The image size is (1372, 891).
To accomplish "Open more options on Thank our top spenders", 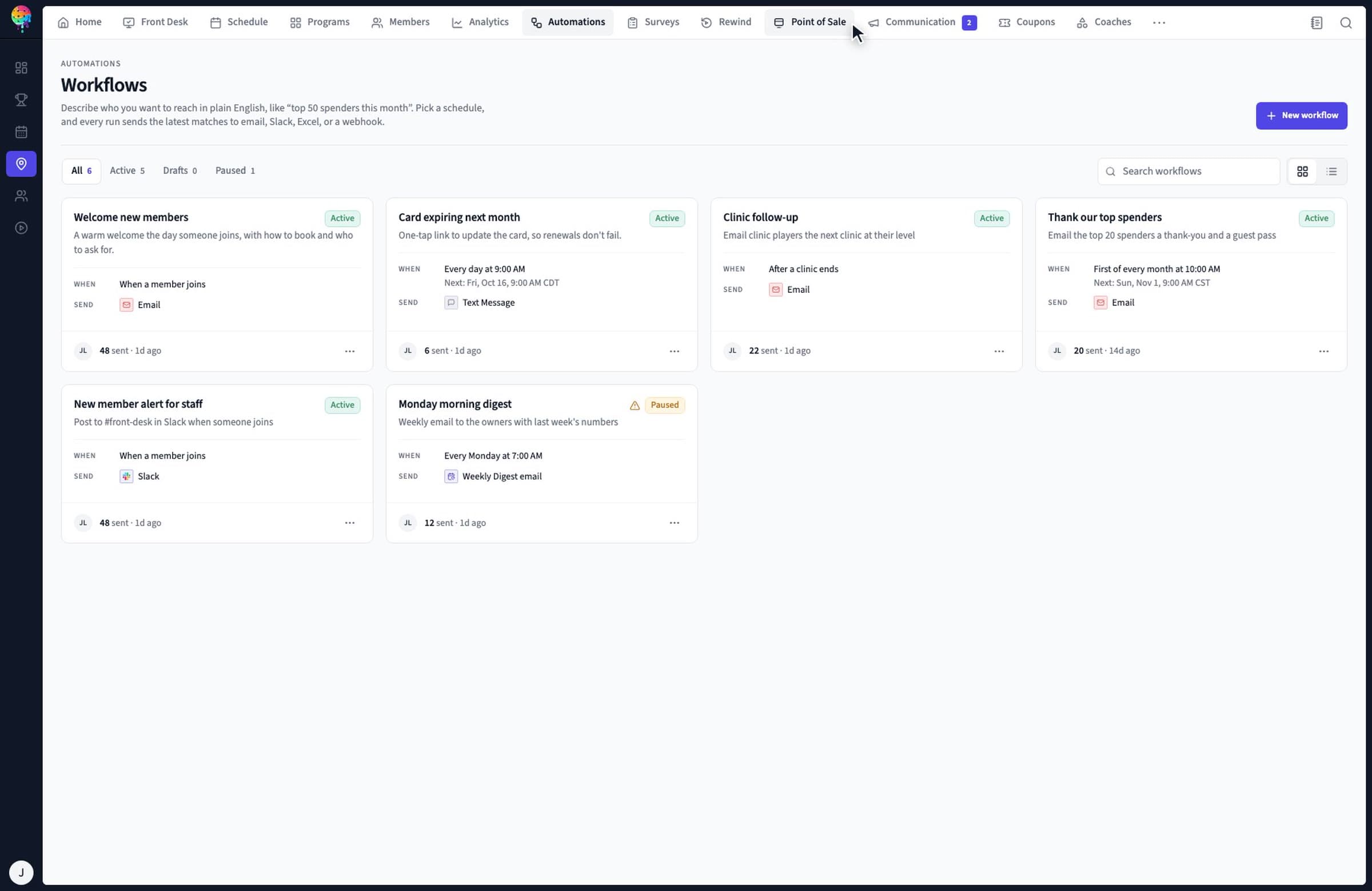I will click(x=1323, y=351).
